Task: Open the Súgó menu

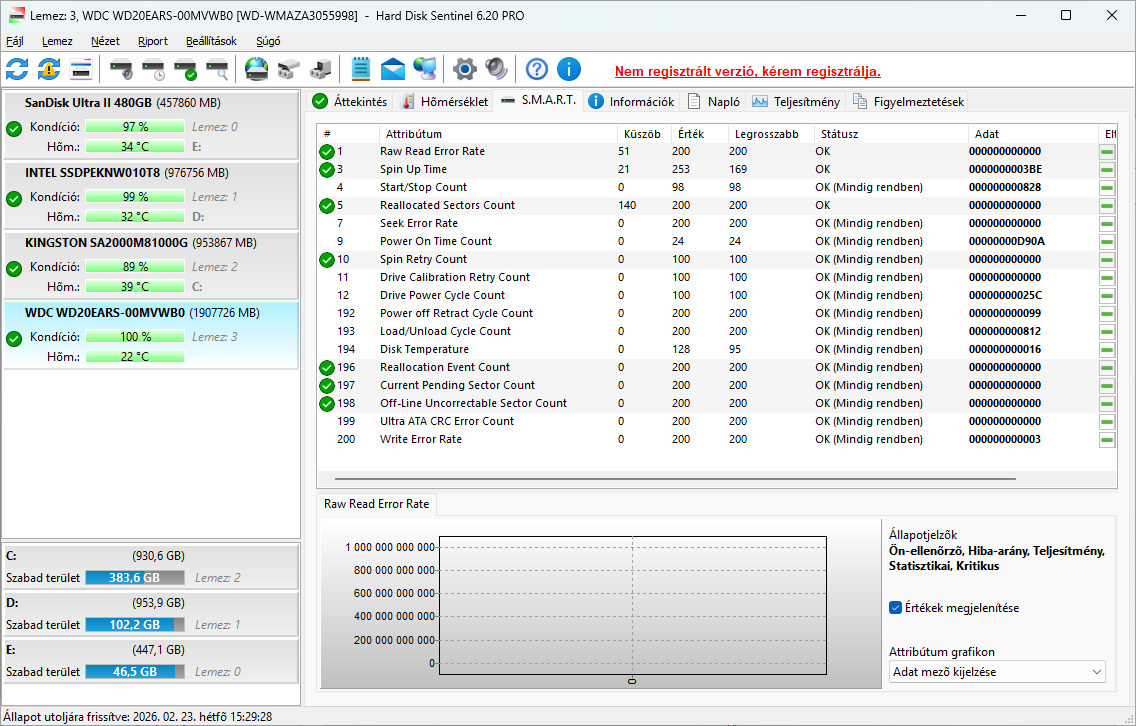Action: [268, 41]
